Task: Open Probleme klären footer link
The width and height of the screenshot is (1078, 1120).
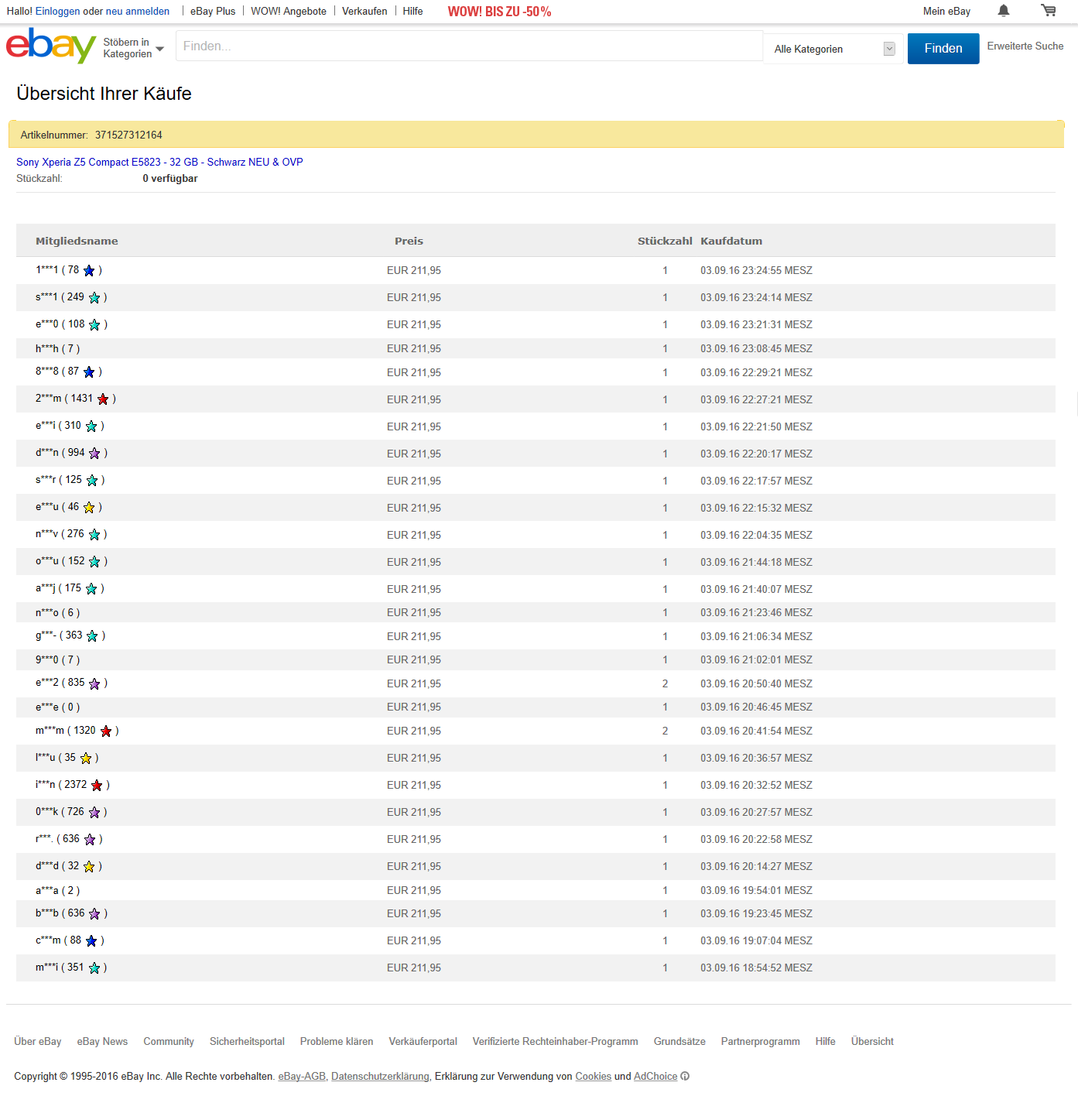Action: 337,1041
